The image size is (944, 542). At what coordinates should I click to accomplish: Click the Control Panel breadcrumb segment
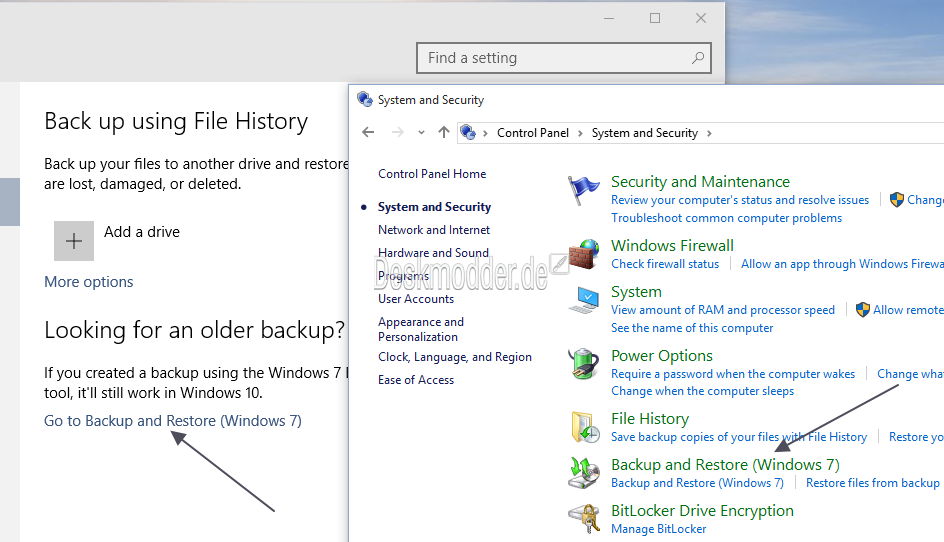pyautogui.click(x=533, y=132)
